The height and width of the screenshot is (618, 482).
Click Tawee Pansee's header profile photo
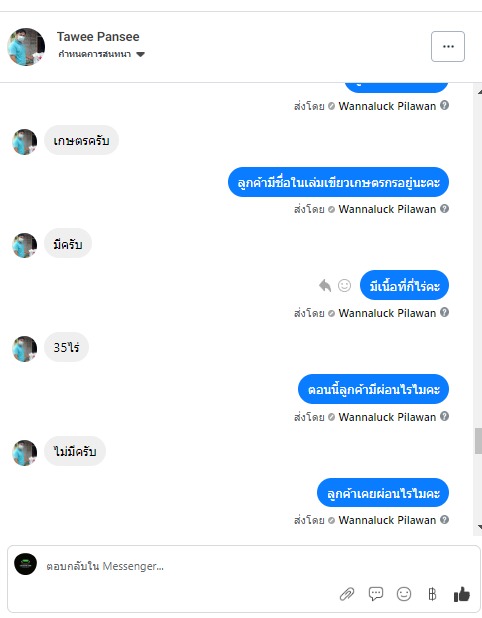(x=26, y=47)
